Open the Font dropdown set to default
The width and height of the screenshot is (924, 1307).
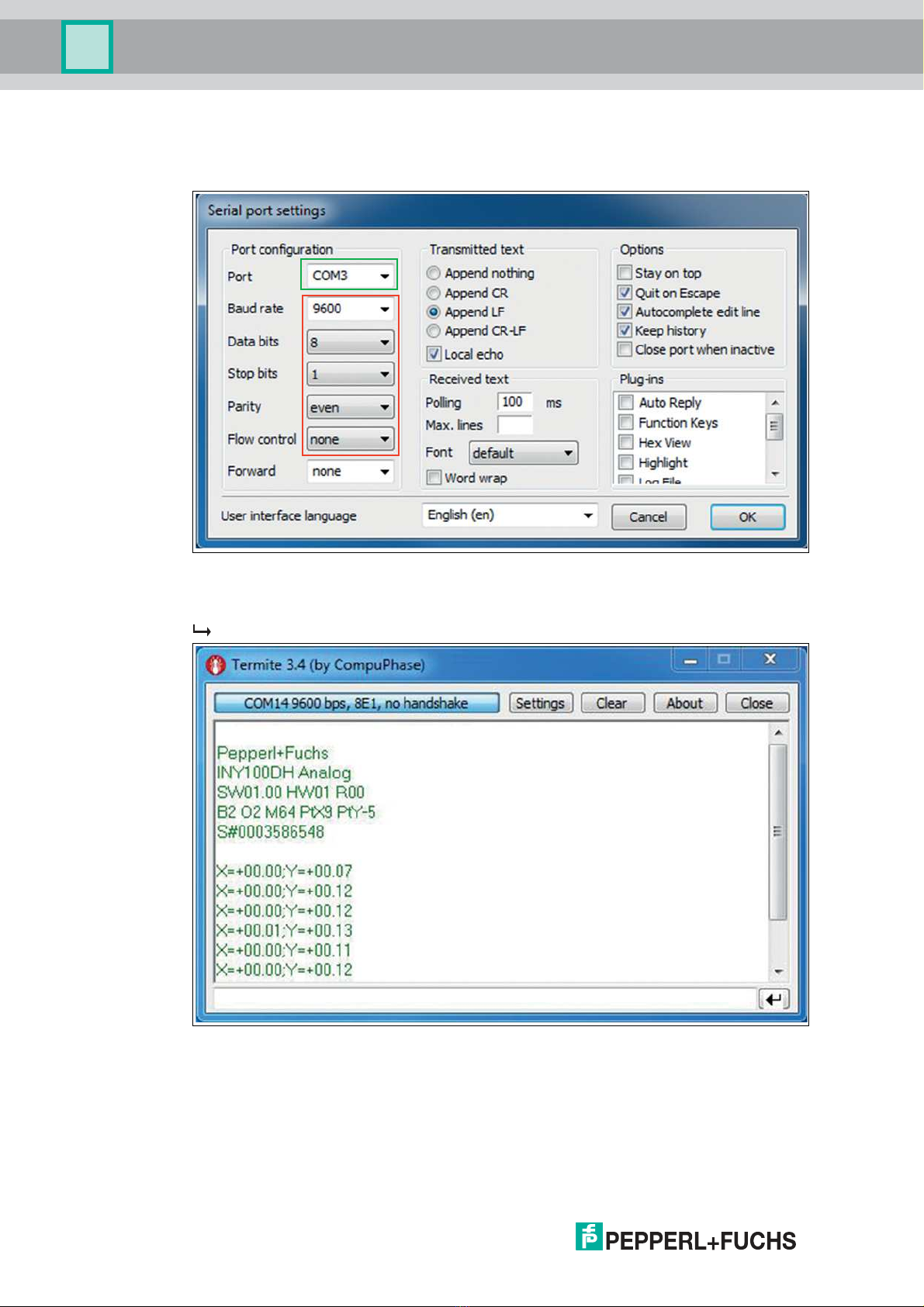524,453
